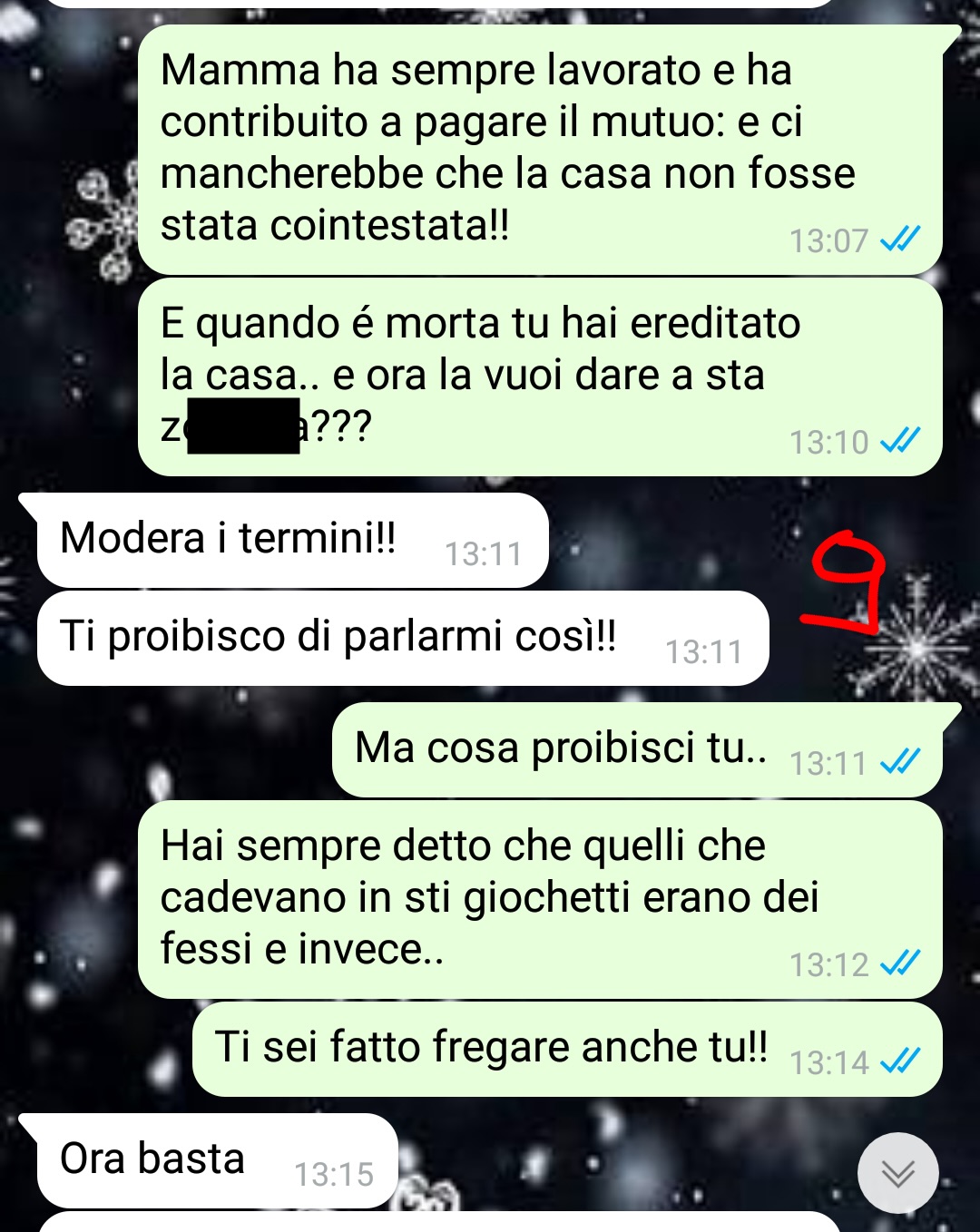Screen dimensions: 980x1232
Task: Tap message 'Hai sempre detto che quelli'
Action: click(x=540, y=899)
